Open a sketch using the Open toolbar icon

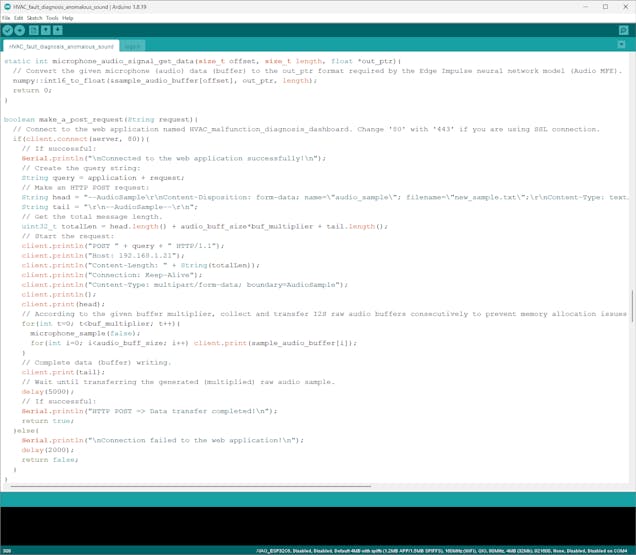point(46,30)
